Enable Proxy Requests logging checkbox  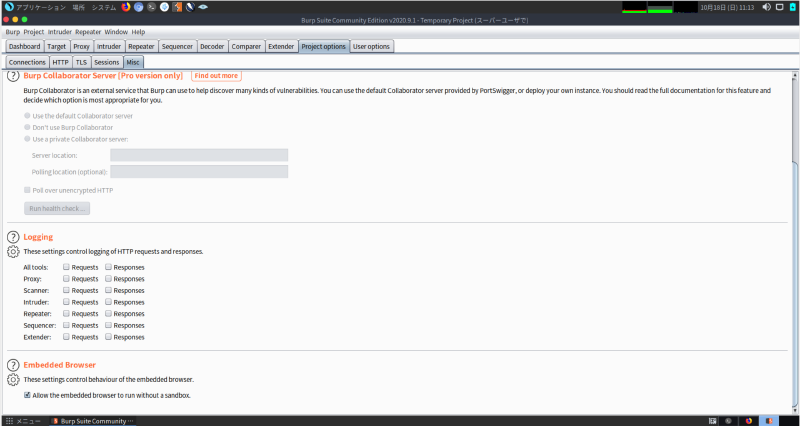point(66,279)
